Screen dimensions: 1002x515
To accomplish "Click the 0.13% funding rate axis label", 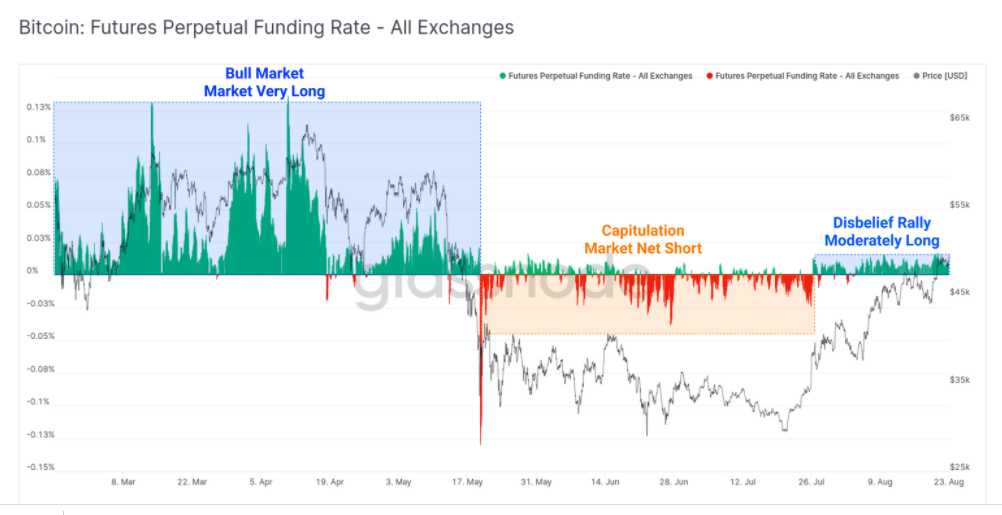I will tap(39, 107).
